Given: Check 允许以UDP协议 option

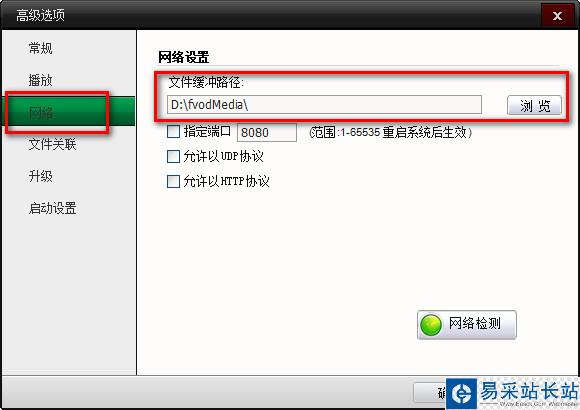Looking at the screenshot, I should (173, 157).
